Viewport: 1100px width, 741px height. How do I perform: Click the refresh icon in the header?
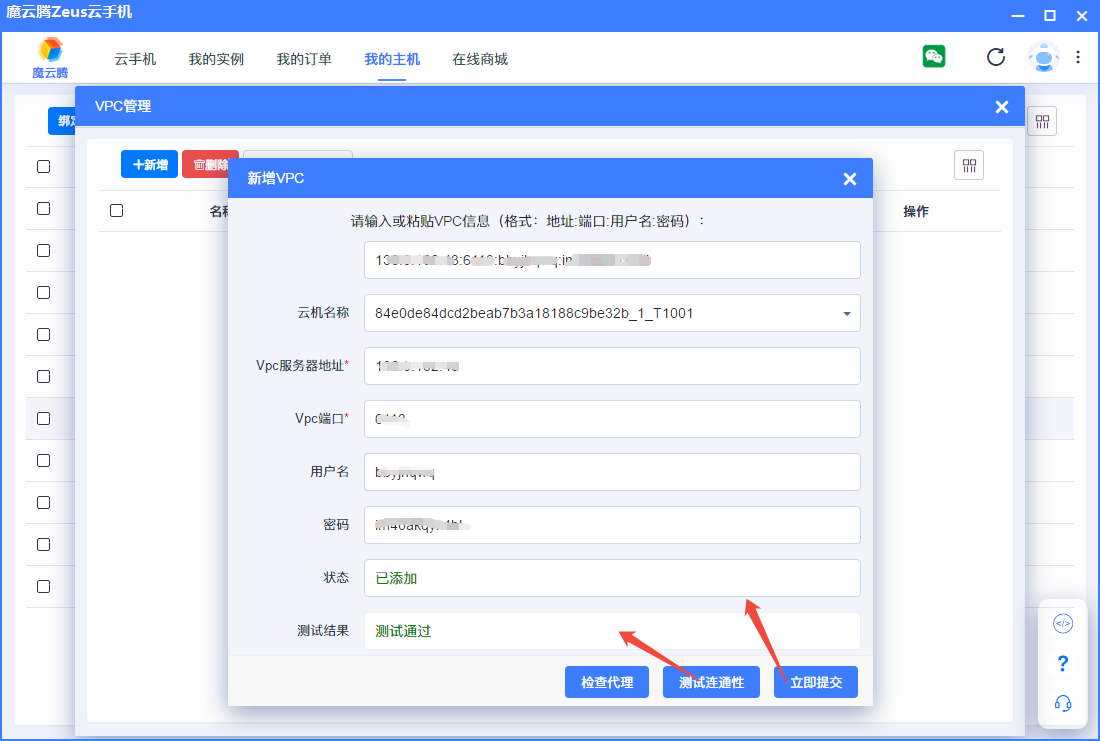995,57
